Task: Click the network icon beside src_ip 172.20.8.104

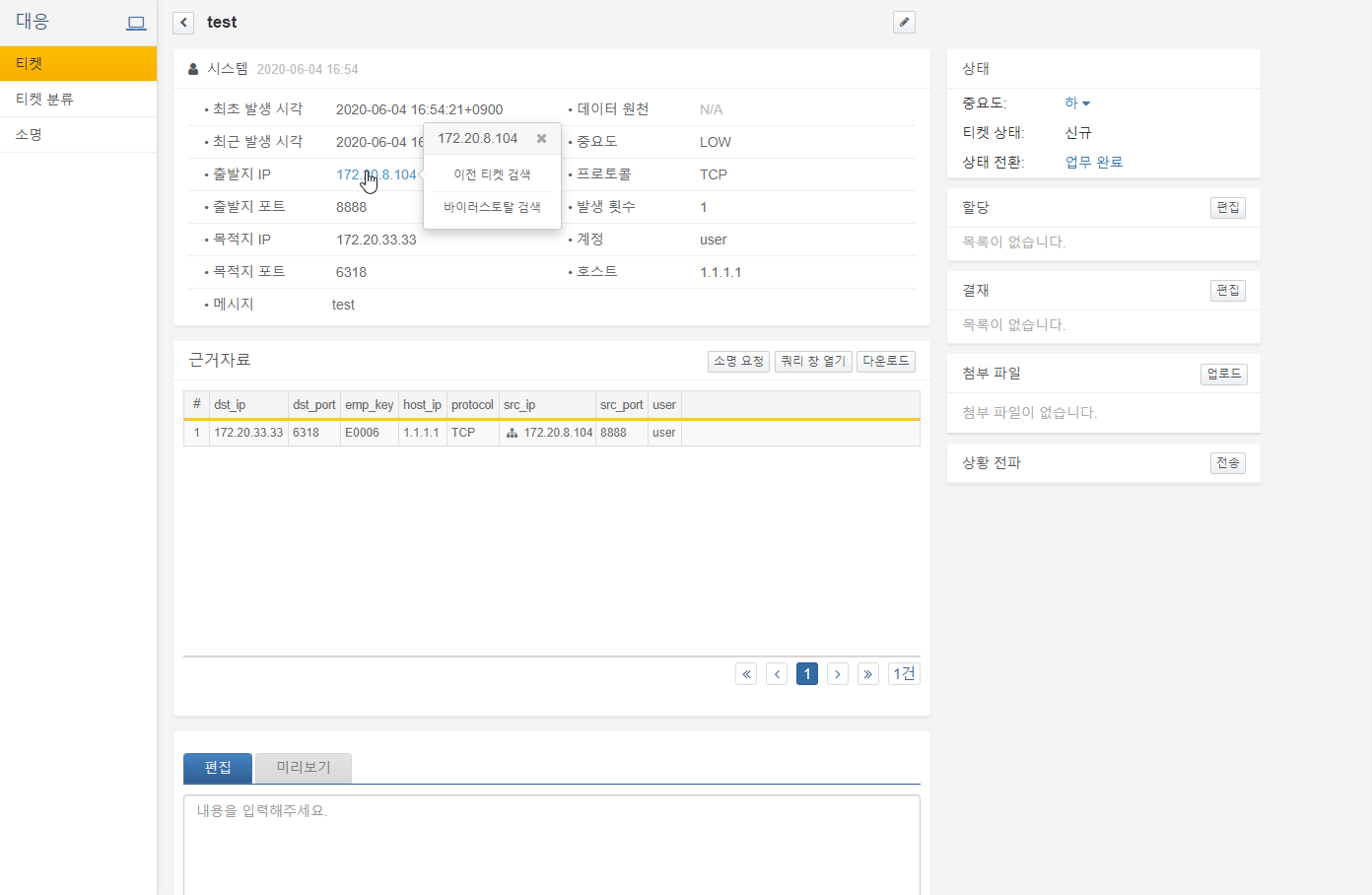Action: point(512,433)
